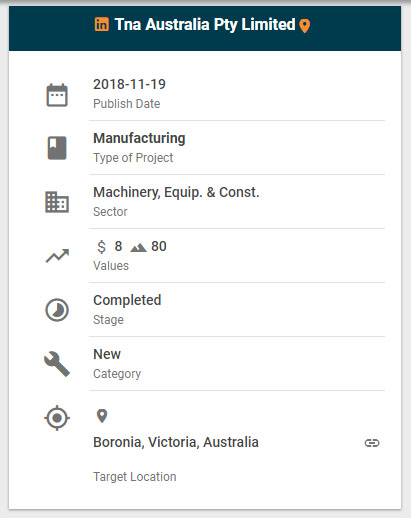Open the chain link icon beside Boronia
Image resolution: width=411 pixels, height=518 pixels.
click(x=372, y=443)
